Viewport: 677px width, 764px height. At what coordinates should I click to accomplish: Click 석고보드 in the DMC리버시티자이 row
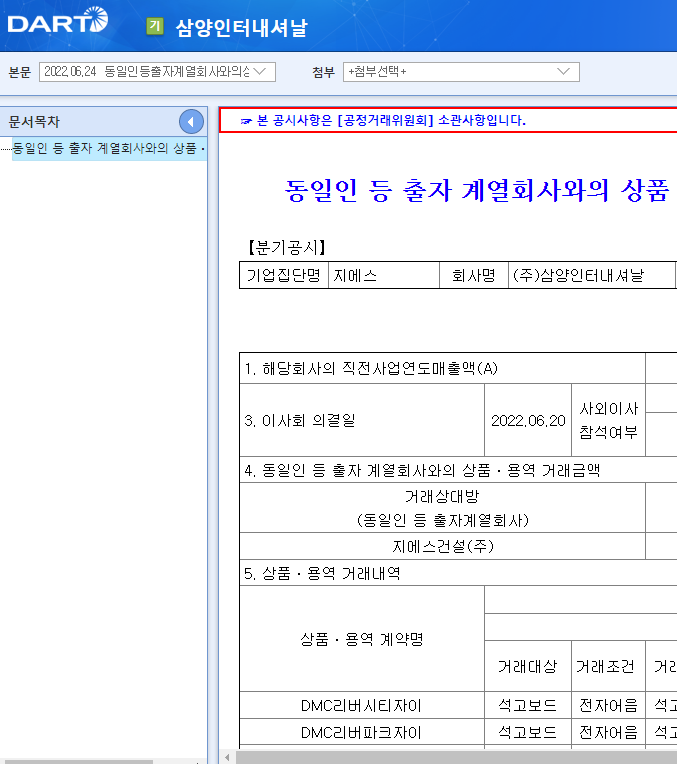click(528, 705)
